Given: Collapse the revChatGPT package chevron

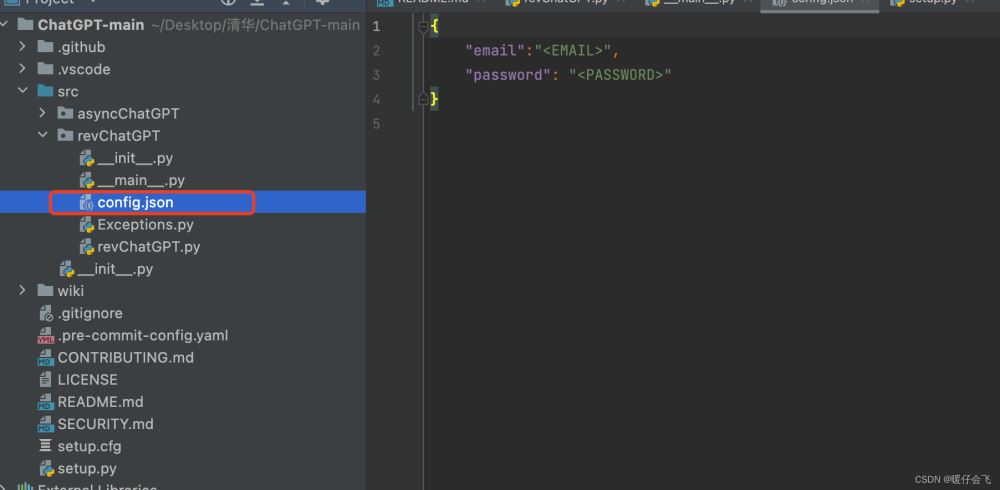Looking at the screenshot, I should point(43,135).
